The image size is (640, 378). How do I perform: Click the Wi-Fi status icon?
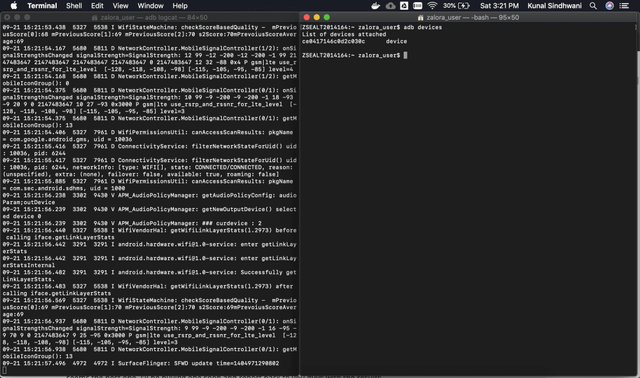[432, 6]
